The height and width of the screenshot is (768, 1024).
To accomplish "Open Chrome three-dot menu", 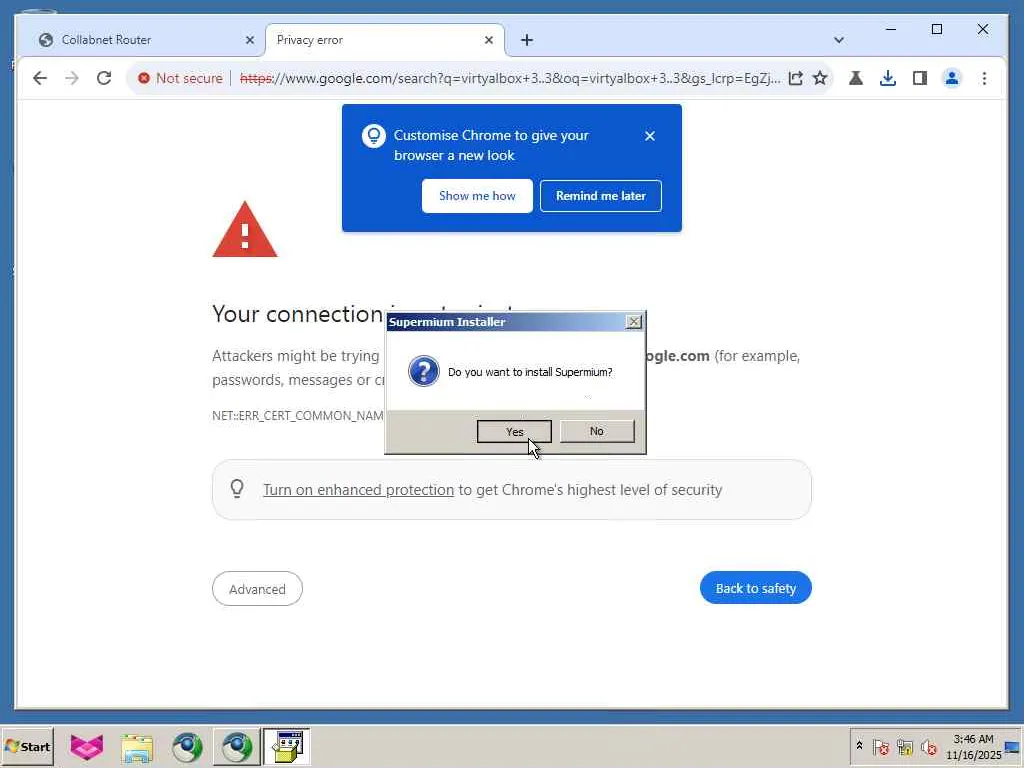I will (984, 78).
